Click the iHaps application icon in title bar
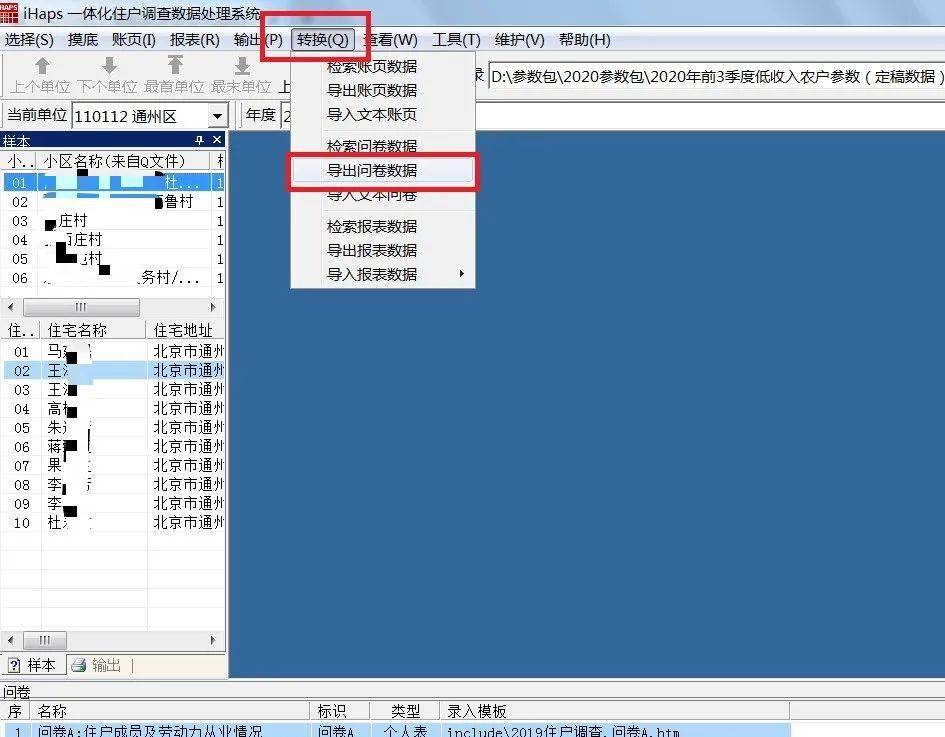The image size is (945, 737). coord(9,12)
